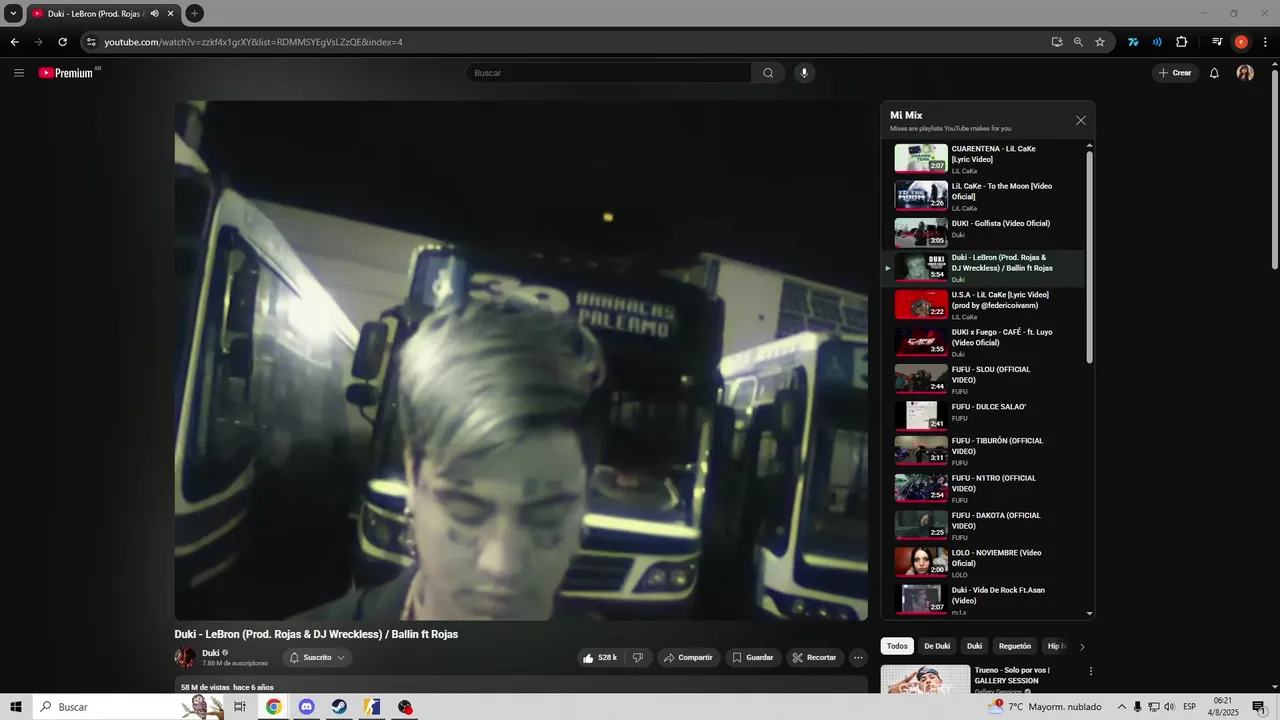Open the install/cast icon in address bar

pyautogui.click(x=1057, y=42)
